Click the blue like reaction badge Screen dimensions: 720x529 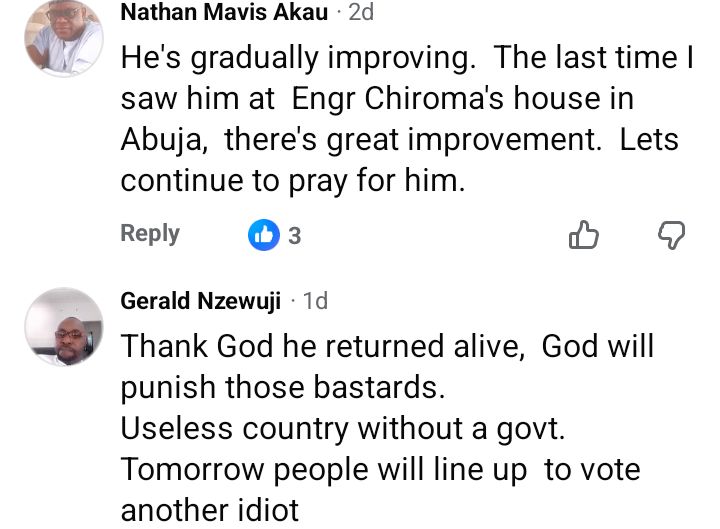point(264,235)
